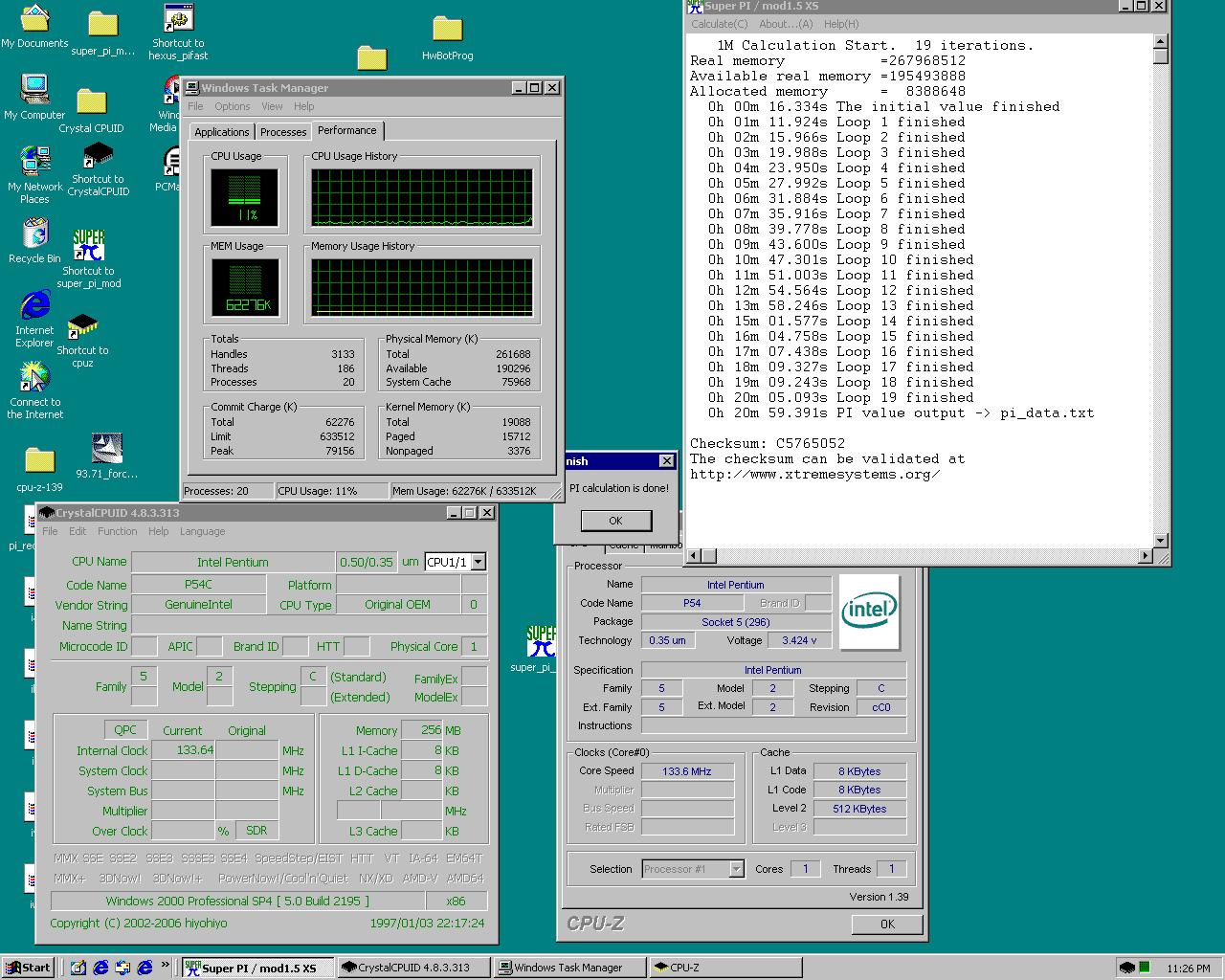Open the Recycle Bin
The image size is (1225, 980).
point(34,241)
